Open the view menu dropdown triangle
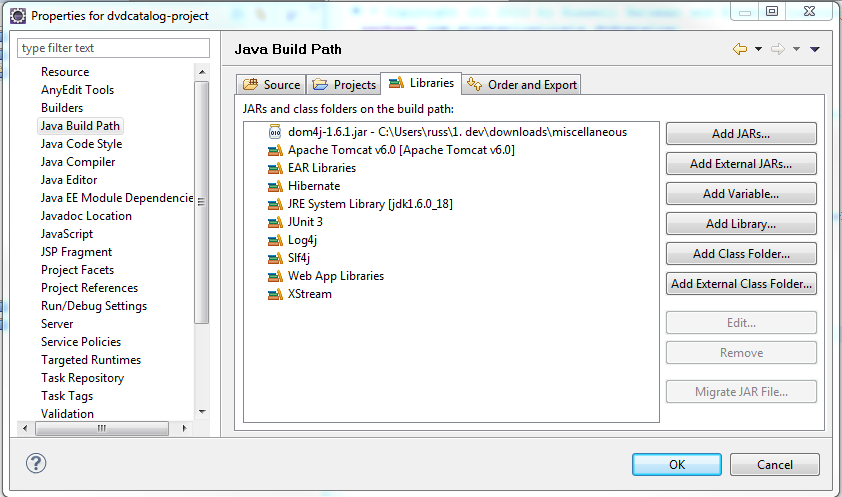Viewport: 842px width, 497px height. [x=815, y=49]
